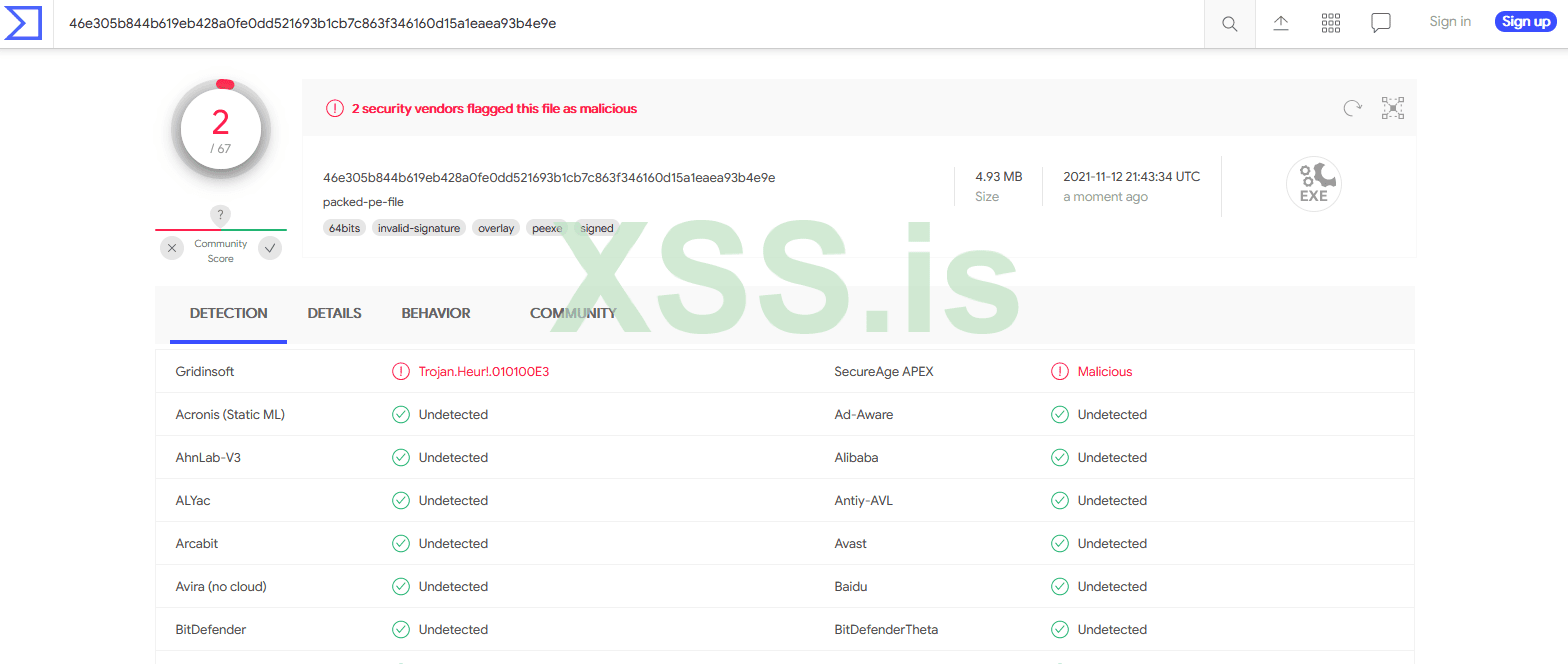Click the invalid-signature tag

click(x=419, y=228)
